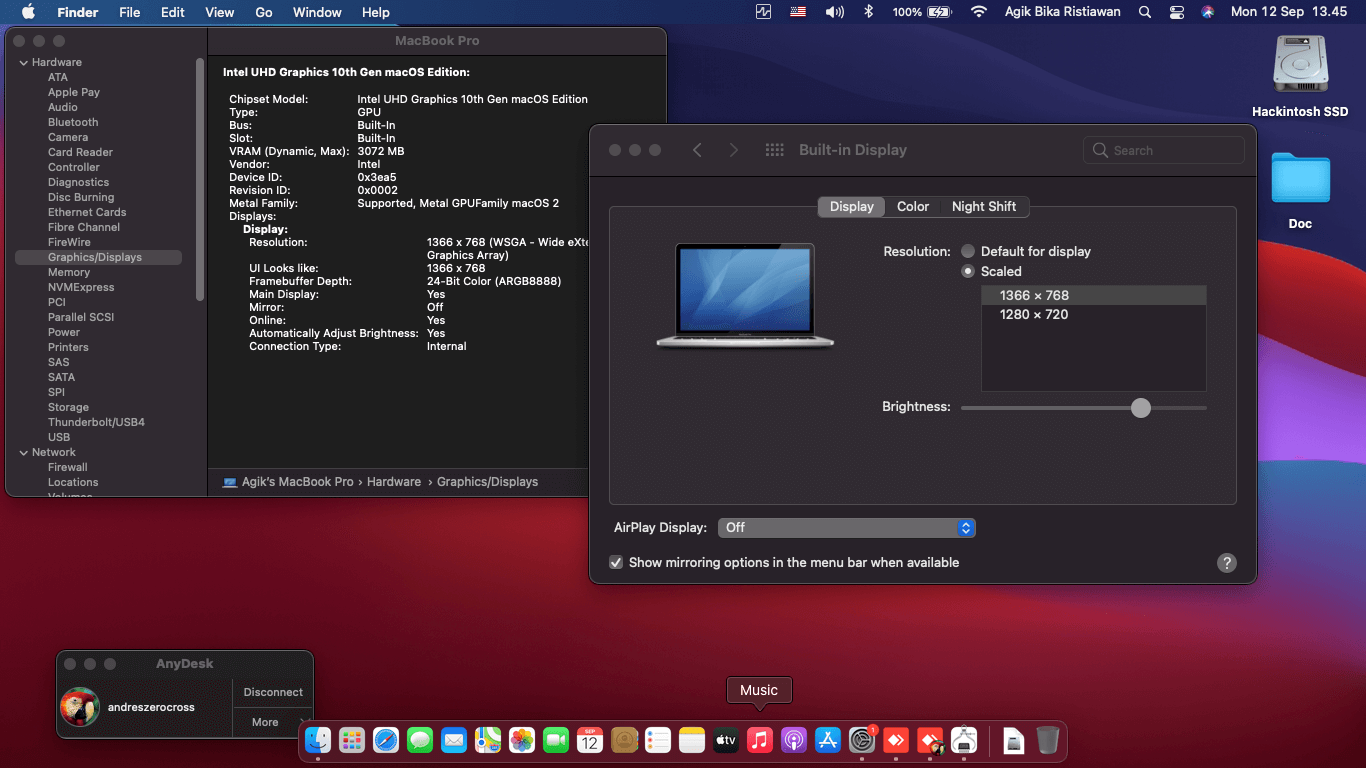Click the Disconnect button in AnyDesk
This screenshot has height=768, width=1366.
pos(273,692)
